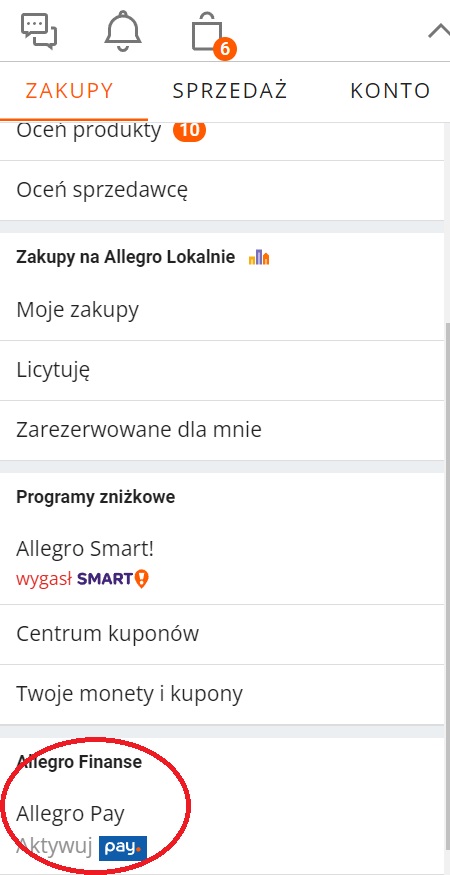Switch to the SPRZEDAŻ tab
The image size is (450, 875).
tap(229, 90)
